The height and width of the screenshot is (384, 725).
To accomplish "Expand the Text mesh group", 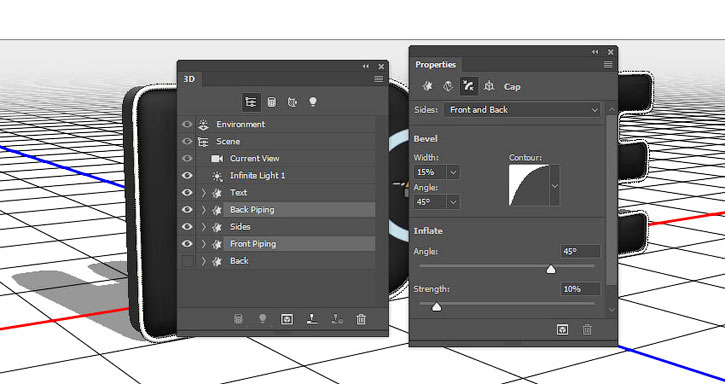I will [x=203, y=192].
